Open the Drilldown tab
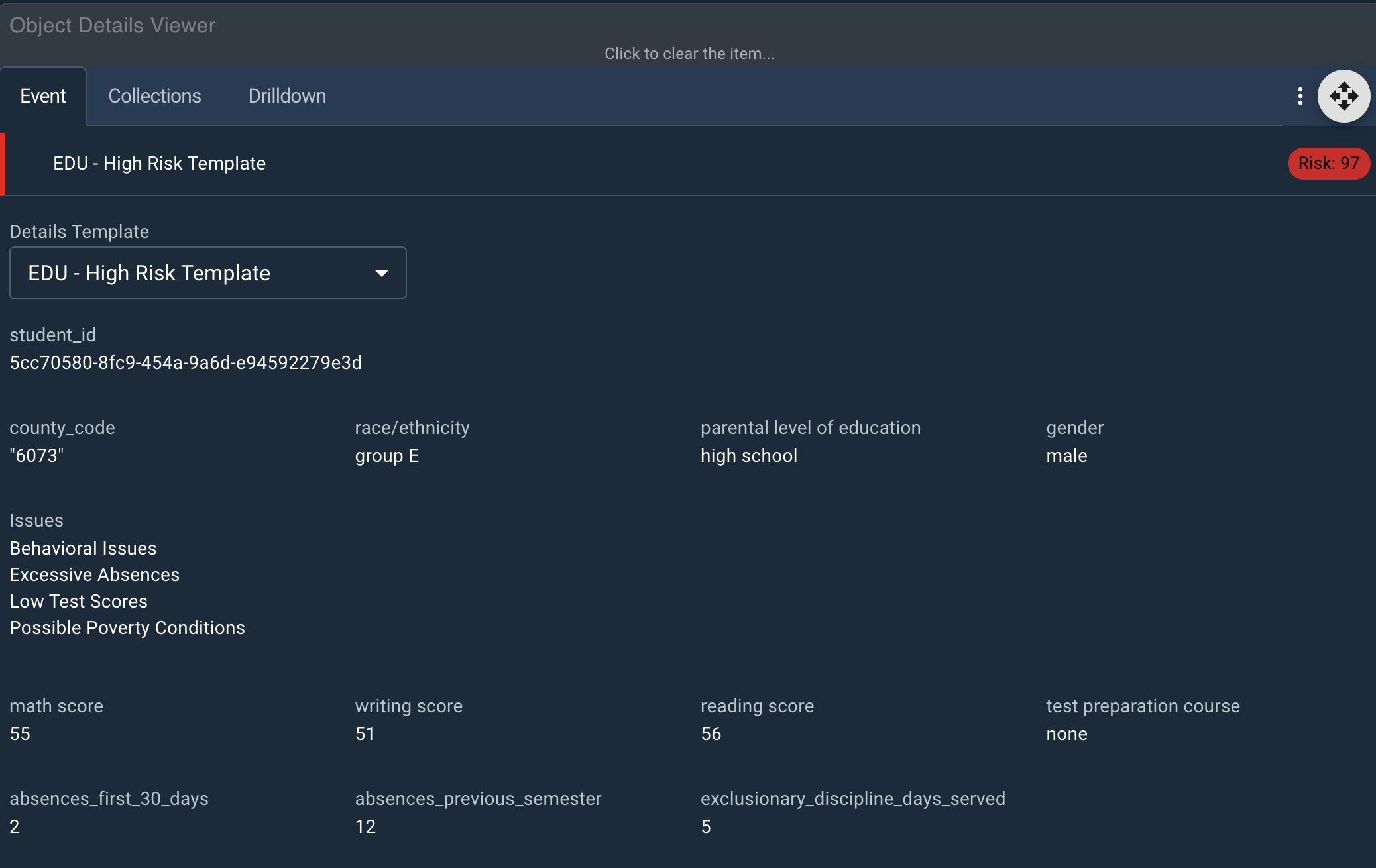The width and height of the screenshot is (1376, 868). point(287,95)
